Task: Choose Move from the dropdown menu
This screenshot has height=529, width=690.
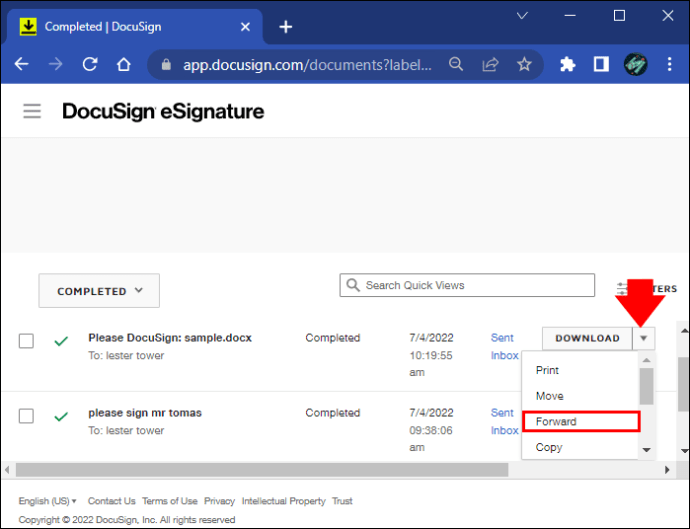Action: pos(550,396)
